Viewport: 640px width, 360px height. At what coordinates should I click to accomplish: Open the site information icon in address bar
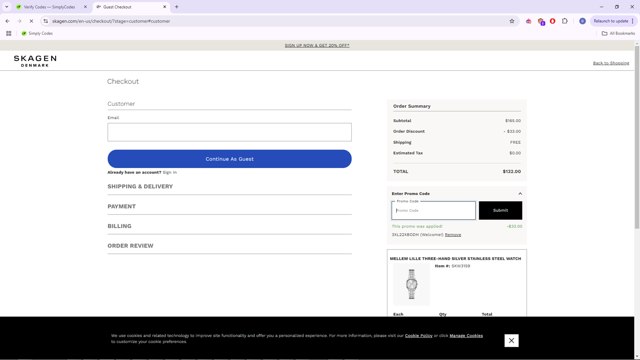pos(46,21)
